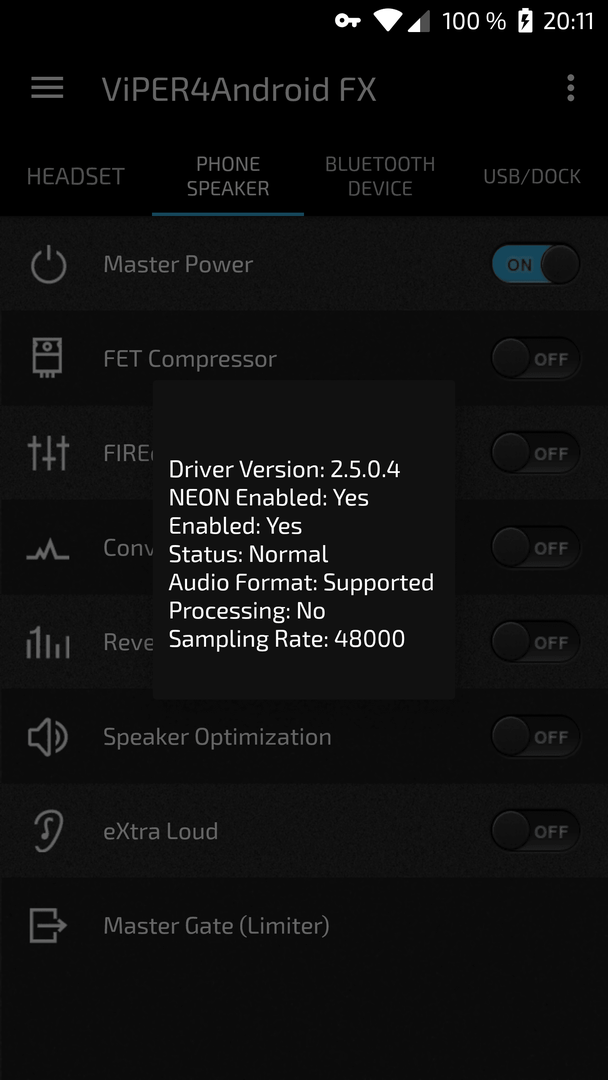This screenshot has width=608, height=1080.
Task: Tap the Master Gate exit-arrow icon
Action: [48, 925]
